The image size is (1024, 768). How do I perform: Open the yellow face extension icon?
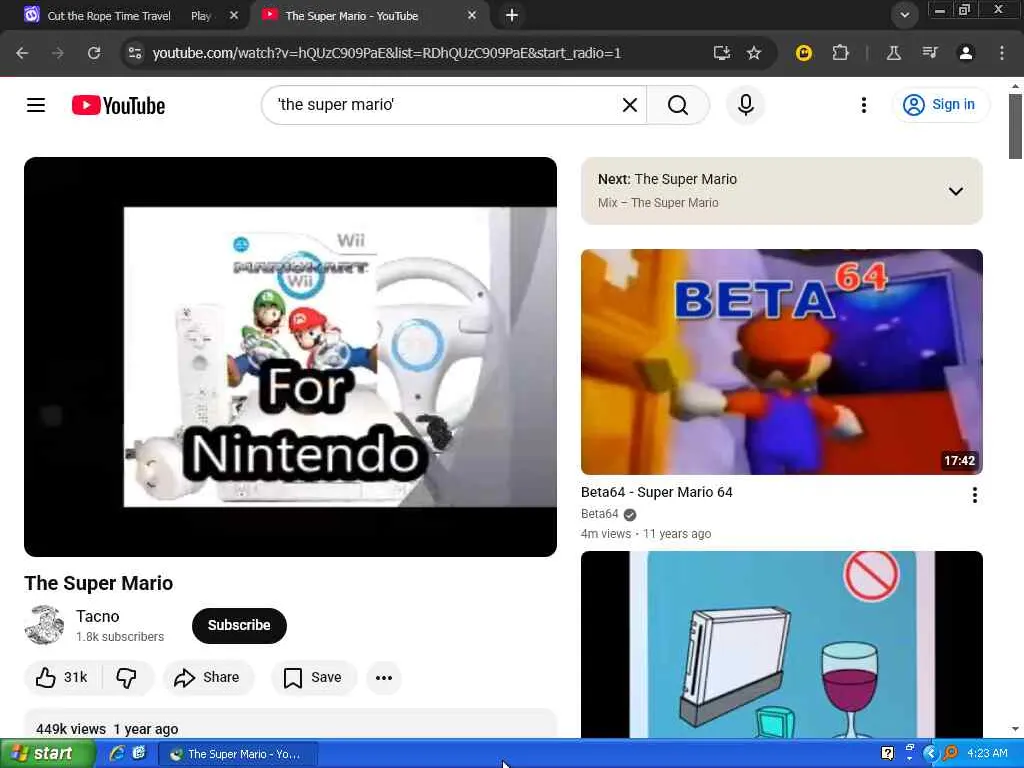click(x=804, y=53)
